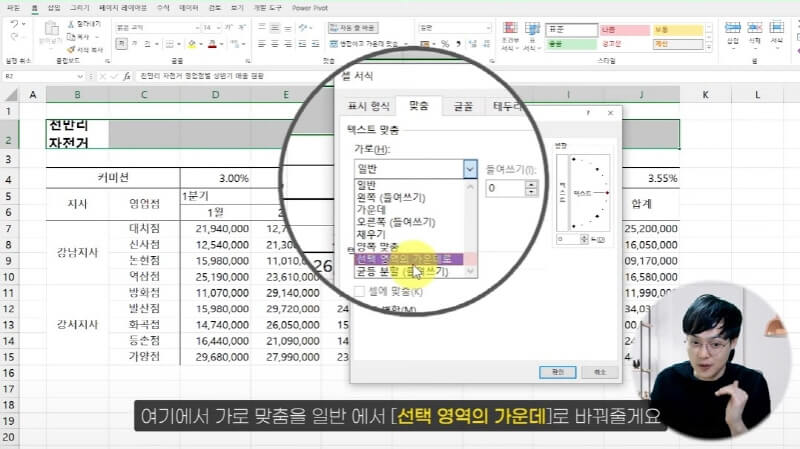Image resolution: width=800 pixels, height=449 pixels.
Task: Toggle Italic formatting in ribbon
Action: (135, 44)
